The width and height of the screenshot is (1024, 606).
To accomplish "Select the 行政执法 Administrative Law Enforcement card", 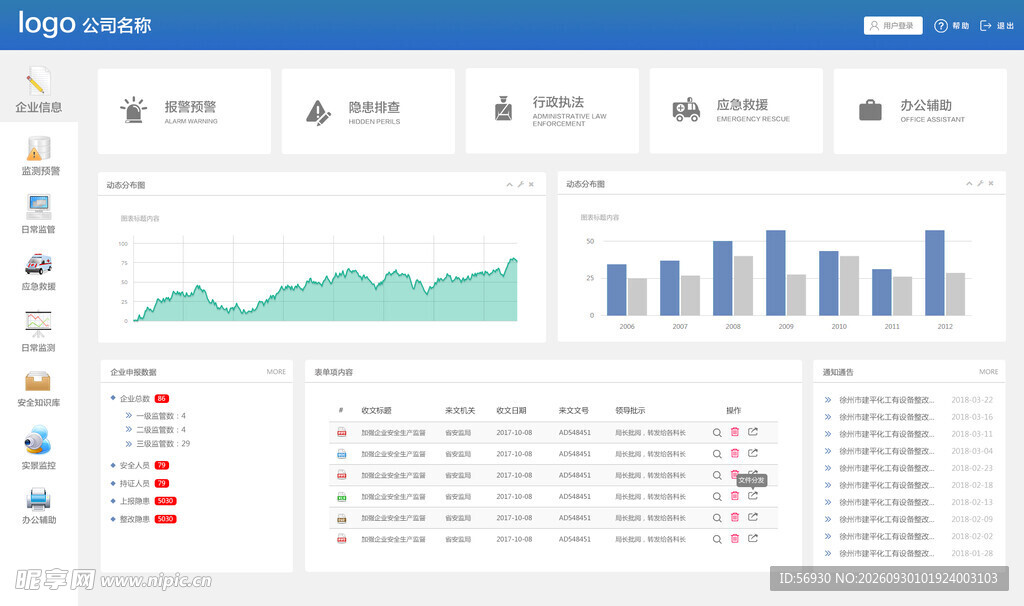I will (552, 111).
